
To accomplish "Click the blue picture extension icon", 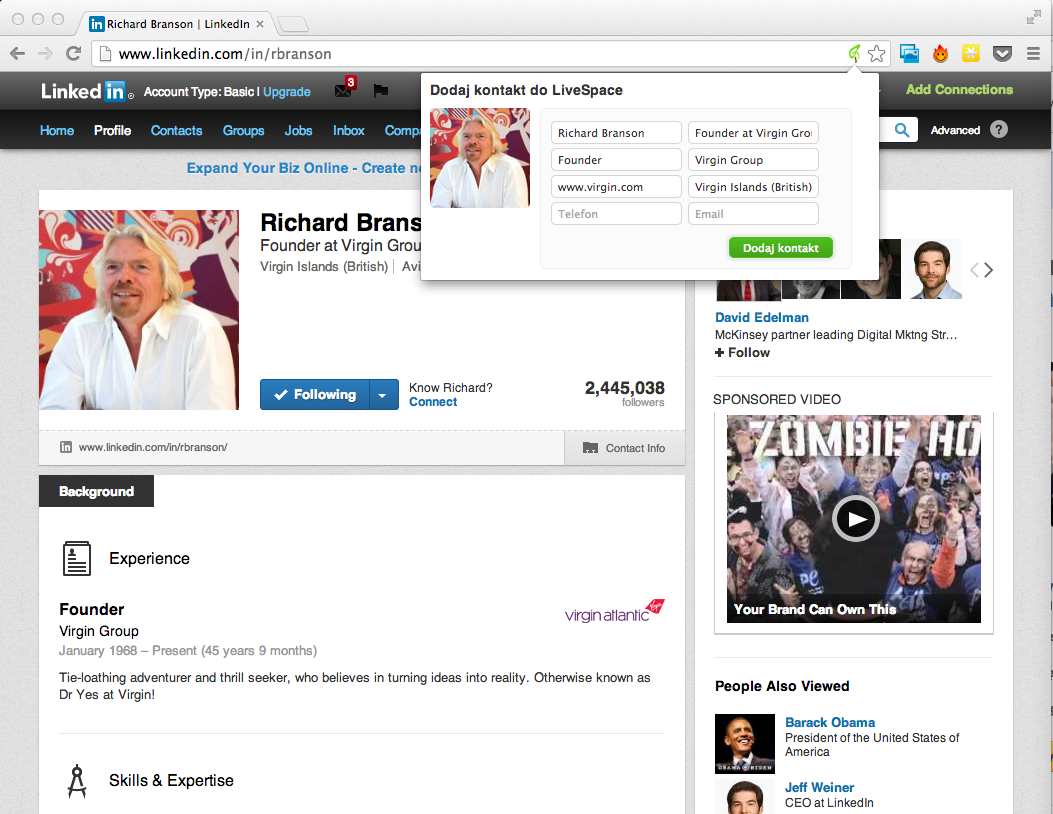I will (909, 54).
